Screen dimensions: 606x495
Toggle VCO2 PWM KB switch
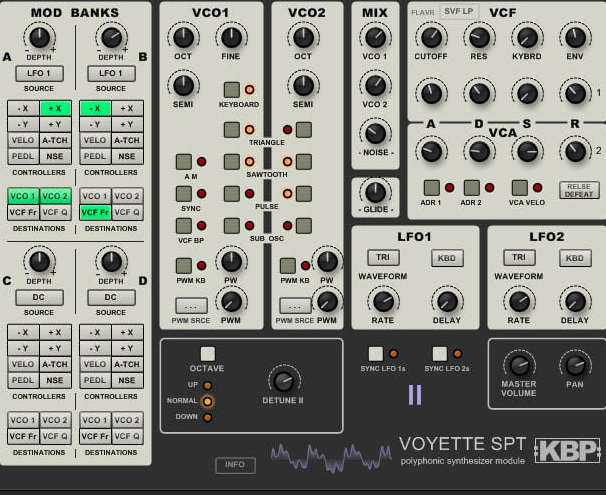(288, 266)
